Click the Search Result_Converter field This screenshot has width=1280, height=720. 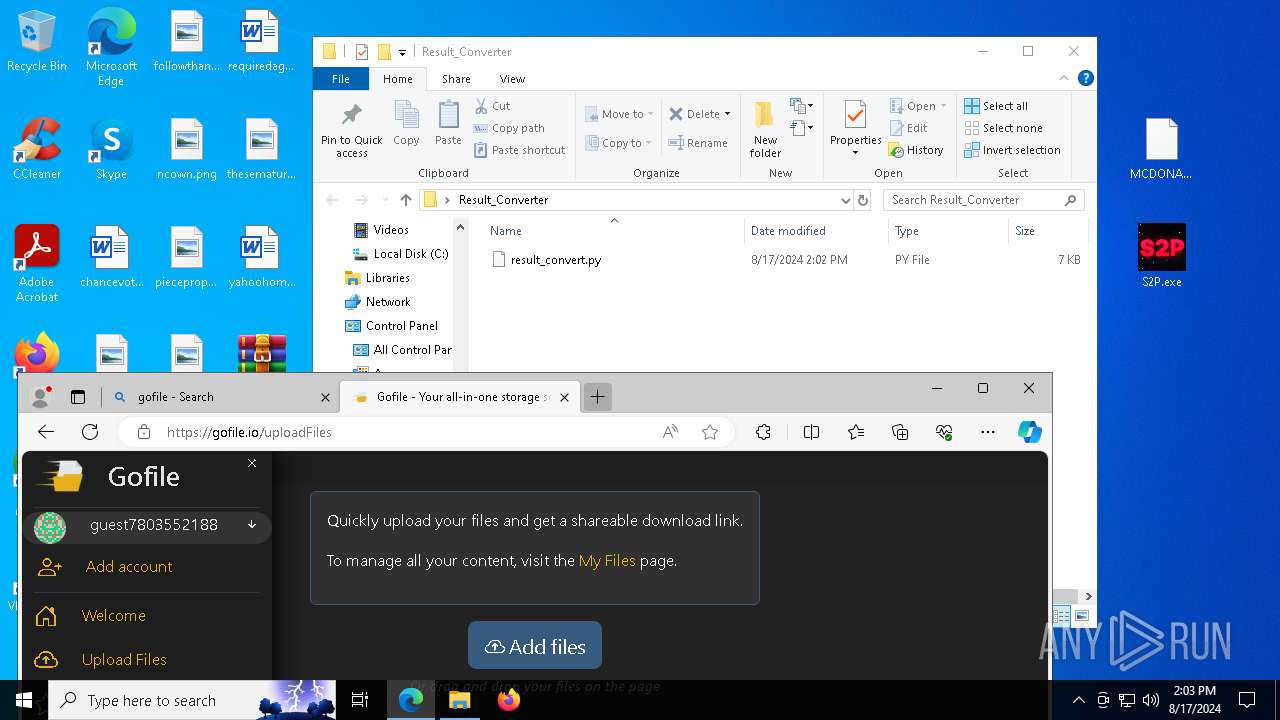[984, 200]
